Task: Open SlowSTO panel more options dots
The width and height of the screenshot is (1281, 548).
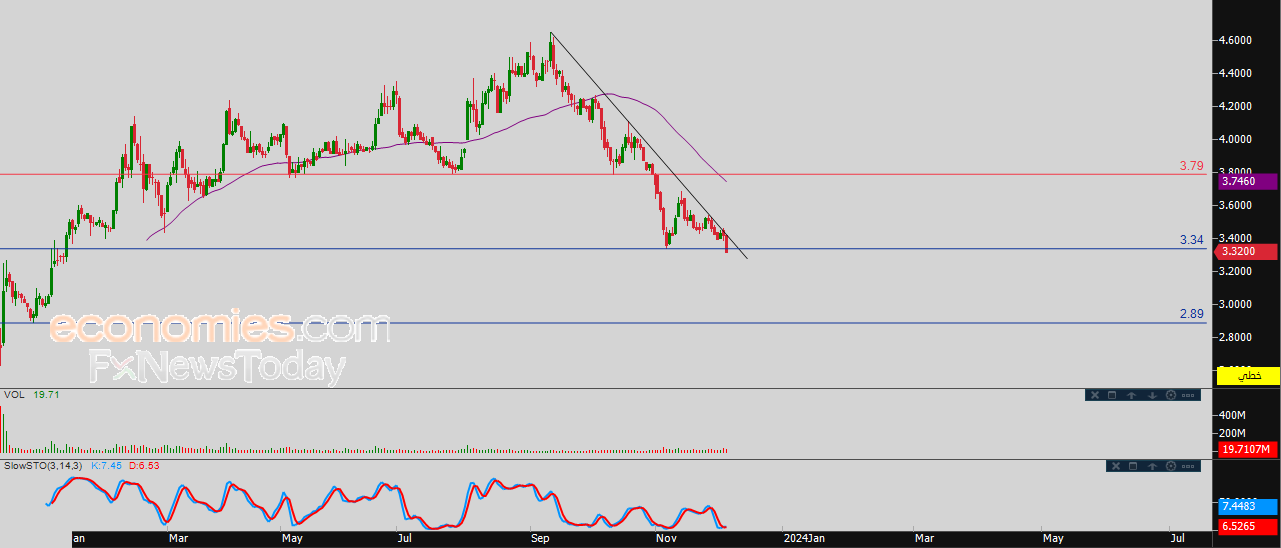Action: 1188,466
